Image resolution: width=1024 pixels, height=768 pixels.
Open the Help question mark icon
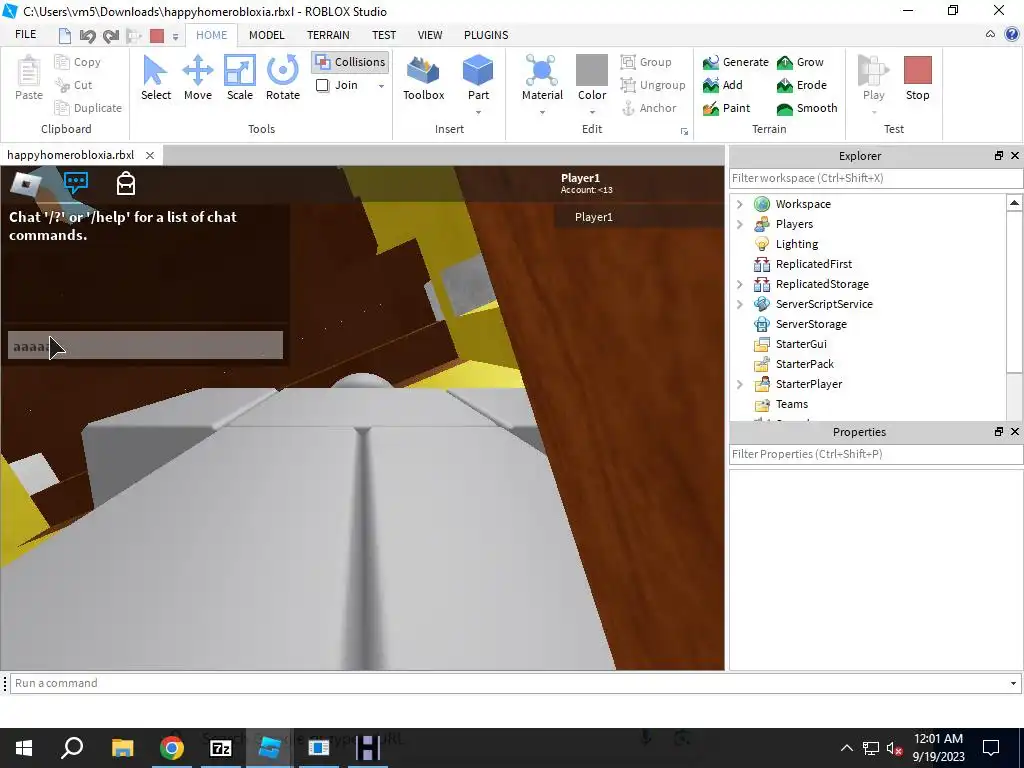tap(1012, 35)
